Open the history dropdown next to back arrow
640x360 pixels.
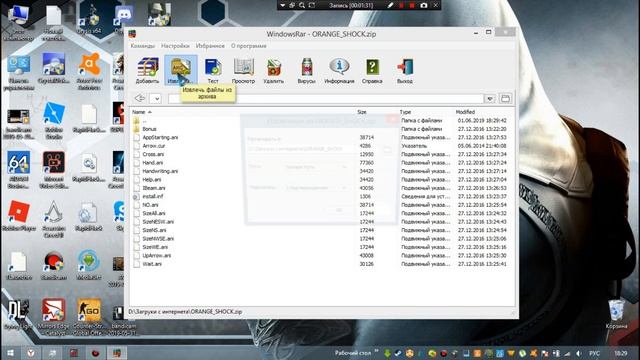156,99
